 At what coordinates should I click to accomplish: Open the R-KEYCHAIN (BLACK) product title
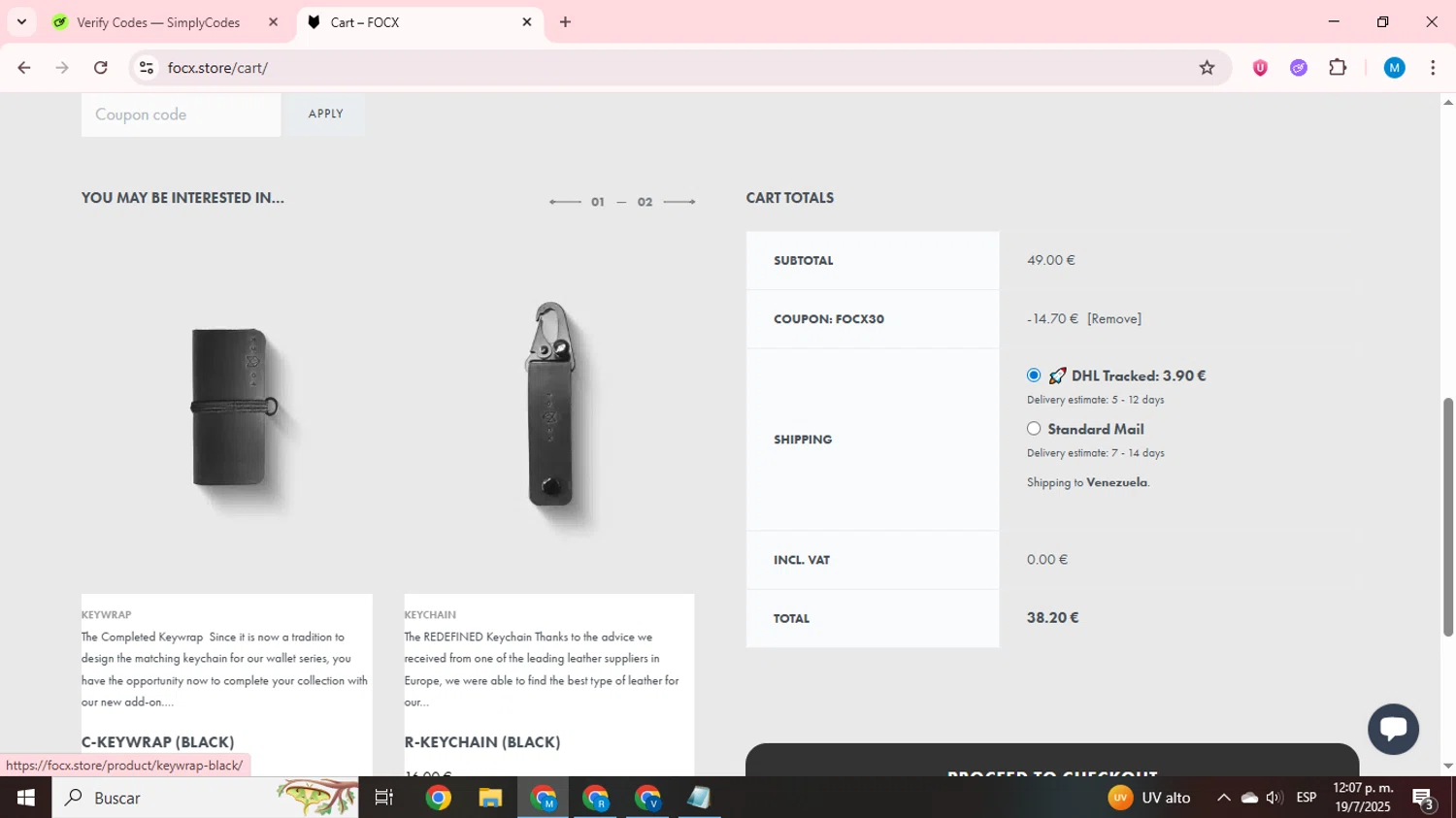[x=482, y=742]
